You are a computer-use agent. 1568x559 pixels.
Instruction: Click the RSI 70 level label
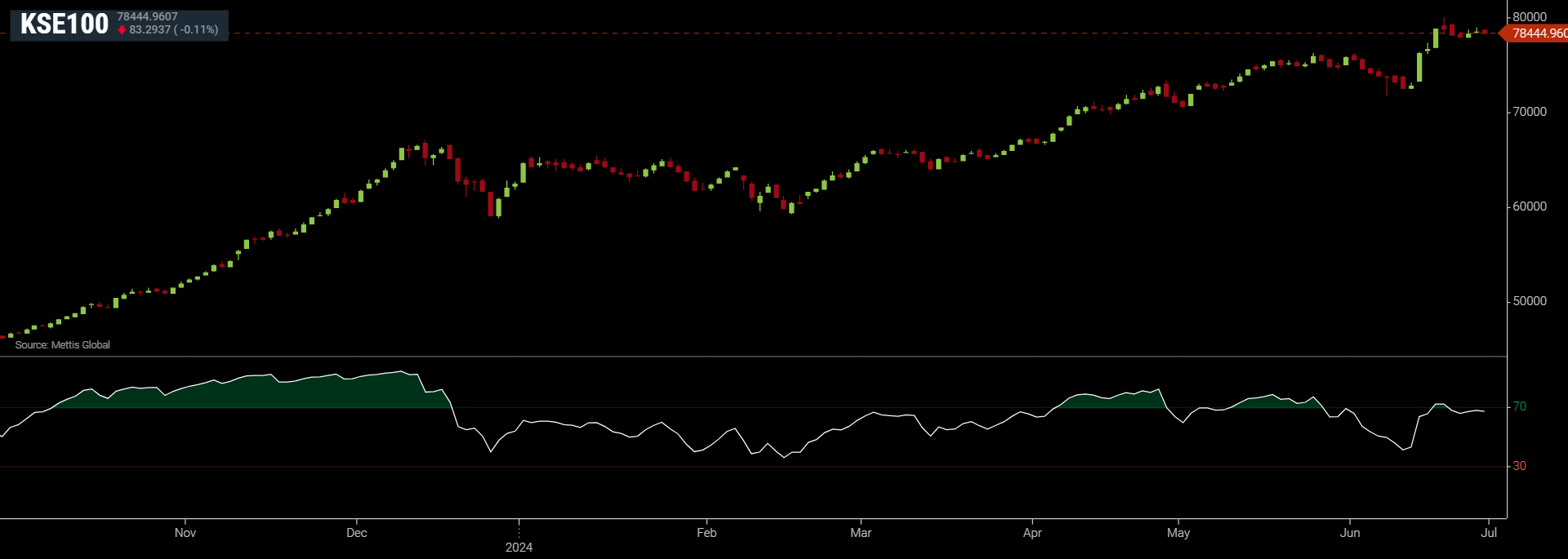pos(1519,406)
